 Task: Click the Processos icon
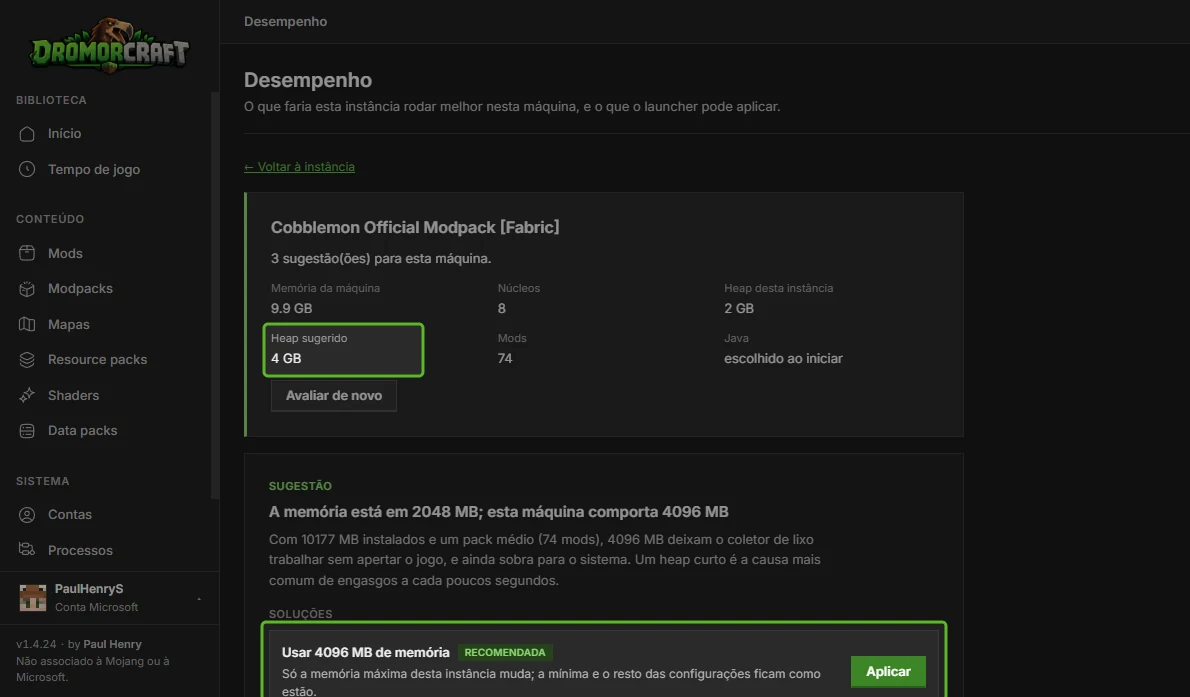(x=27, y=550)
